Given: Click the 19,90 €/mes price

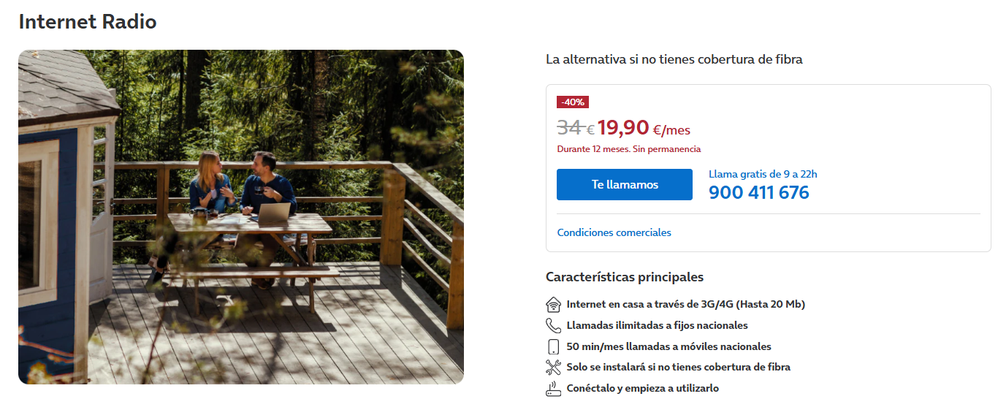Looking at the screenshot, I should coord(643,128).
